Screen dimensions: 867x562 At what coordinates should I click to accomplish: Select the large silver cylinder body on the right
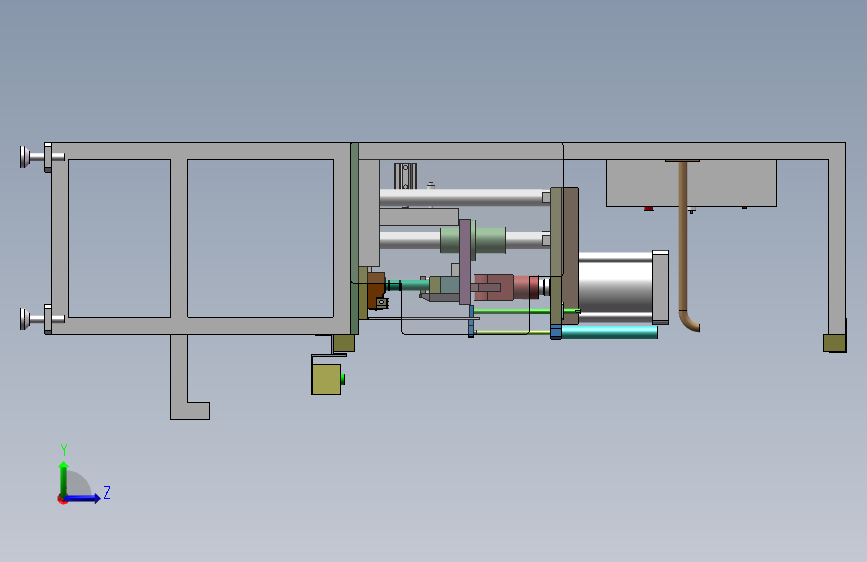point(615,288)
